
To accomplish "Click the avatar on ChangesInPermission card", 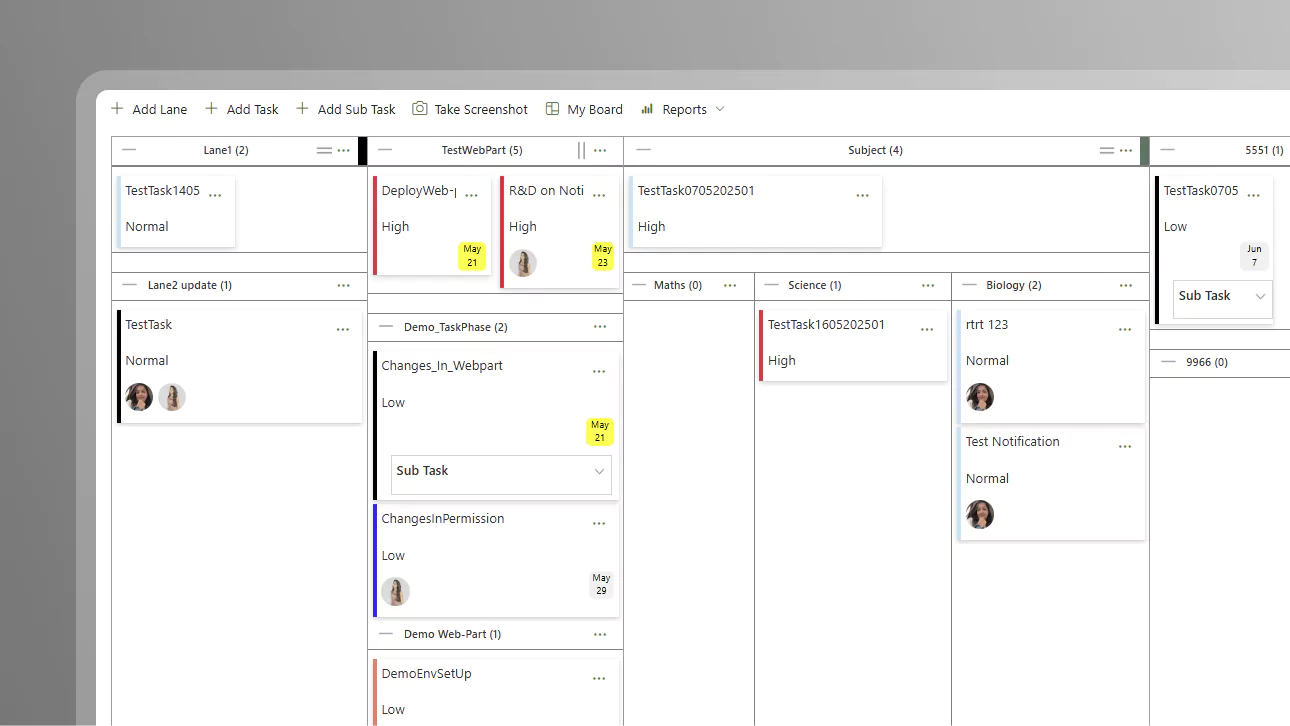I will [396, 591].
